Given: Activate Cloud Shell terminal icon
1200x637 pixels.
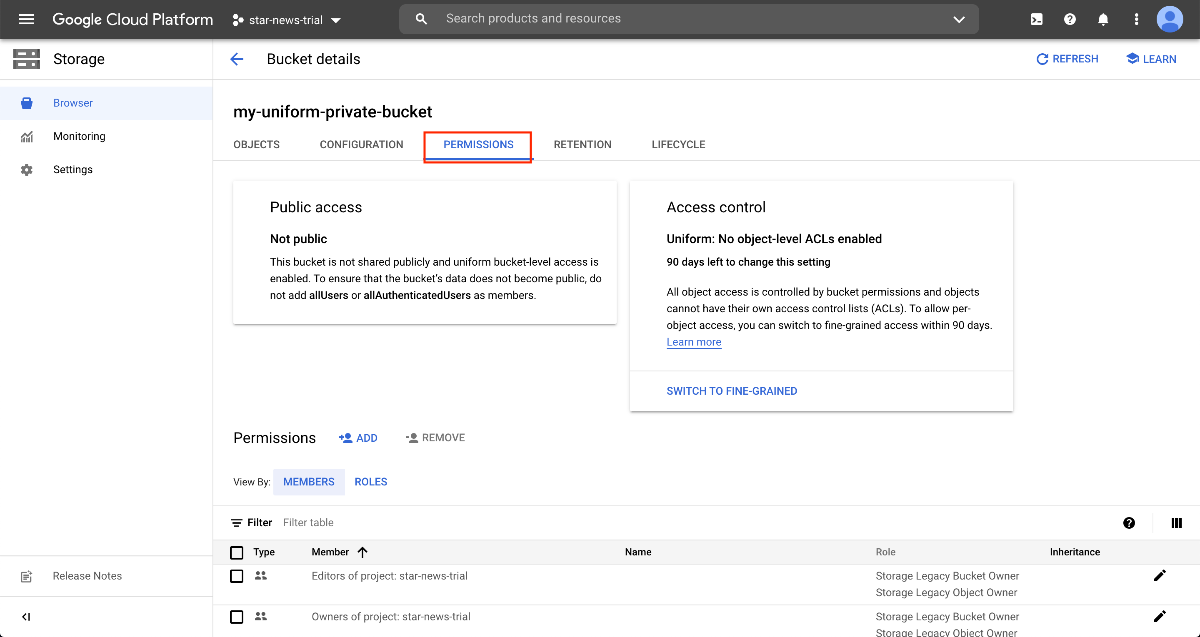Looking at the screenshot, I should tap(1037, 19).
